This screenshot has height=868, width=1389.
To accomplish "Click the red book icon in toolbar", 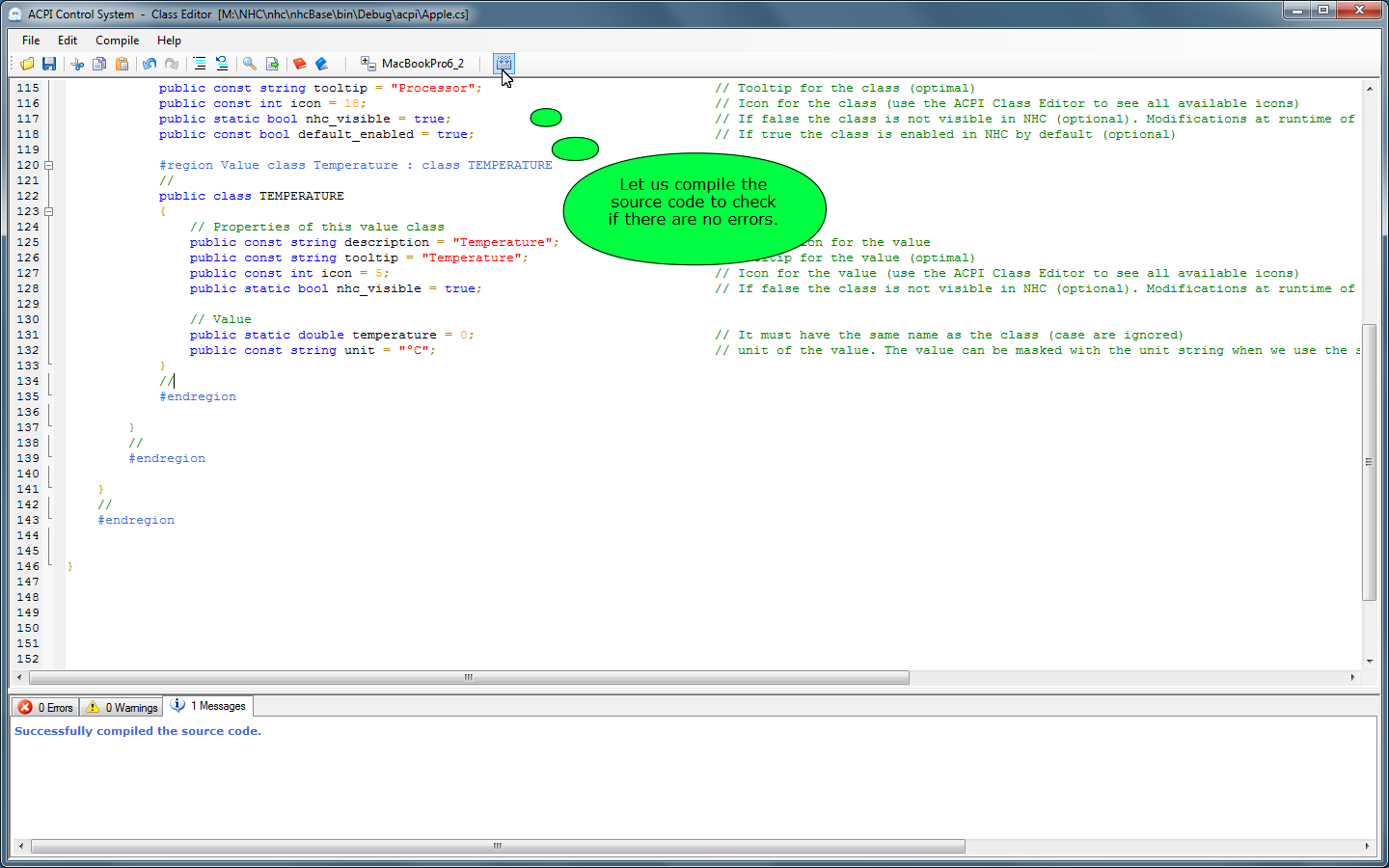I will click(x=299, y=64).
